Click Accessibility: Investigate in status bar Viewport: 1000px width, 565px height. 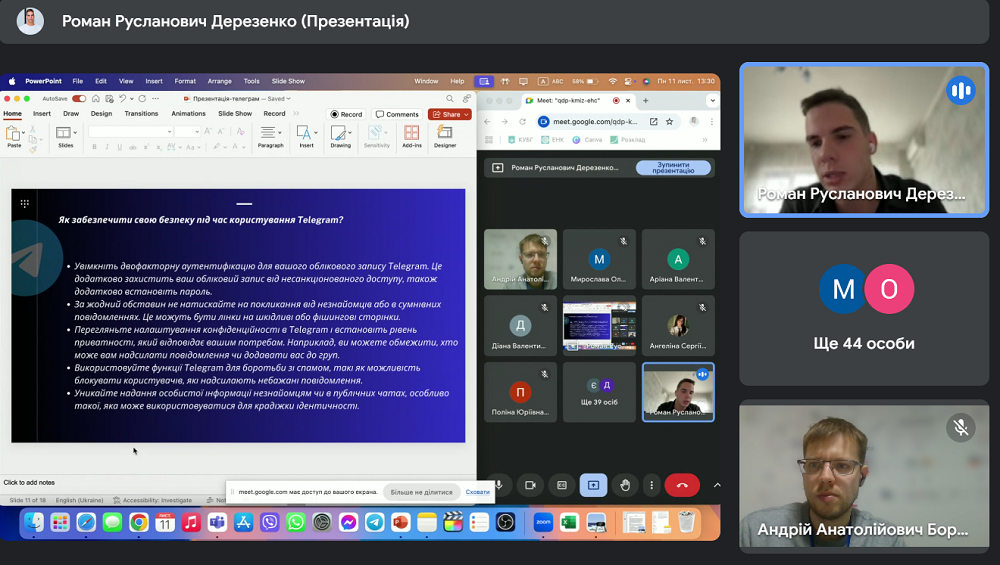click(x=152, y=500)
